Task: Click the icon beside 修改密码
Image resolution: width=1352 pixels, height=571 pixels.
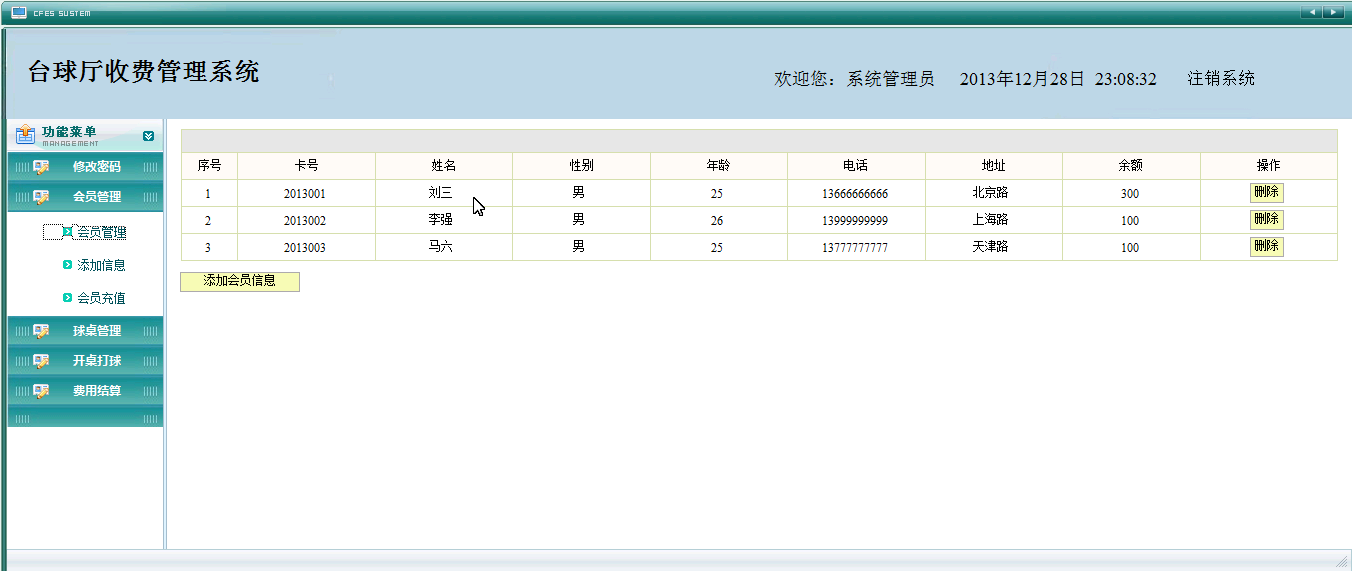Action: 41,167
